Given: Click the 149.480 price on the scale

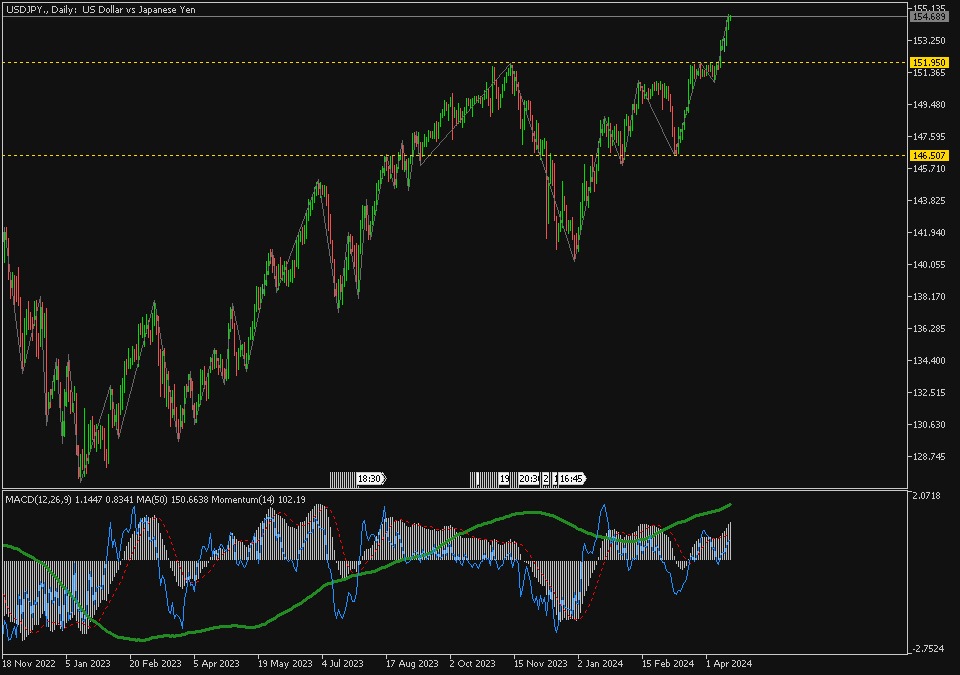Looking at the screenshot, I should (x=929, y=105).
